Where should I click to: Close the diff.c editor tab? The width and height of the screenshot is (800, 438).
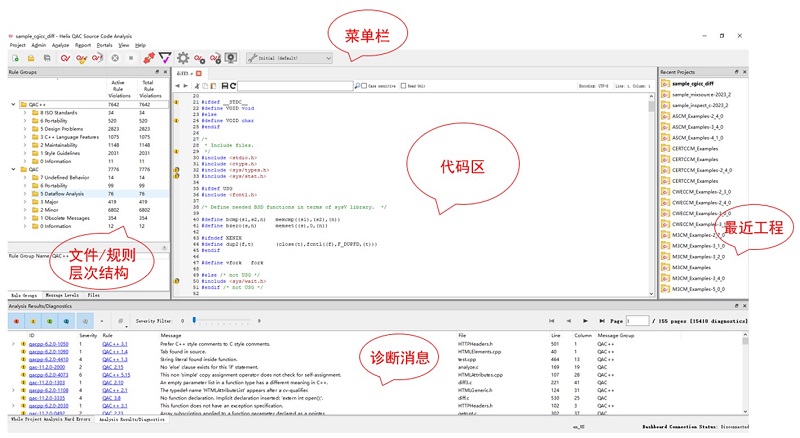(198, 74)
